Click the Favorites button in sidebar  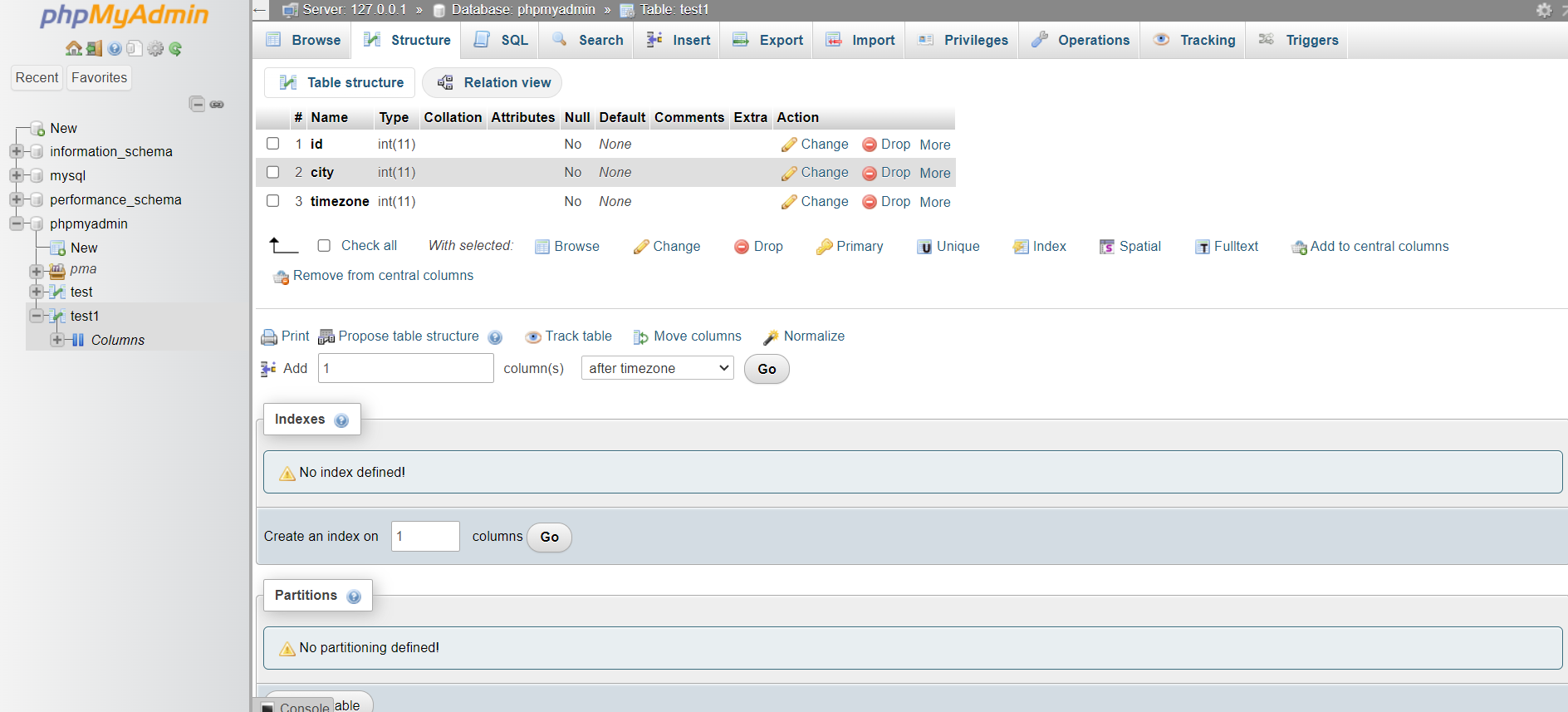pos(99,77)
